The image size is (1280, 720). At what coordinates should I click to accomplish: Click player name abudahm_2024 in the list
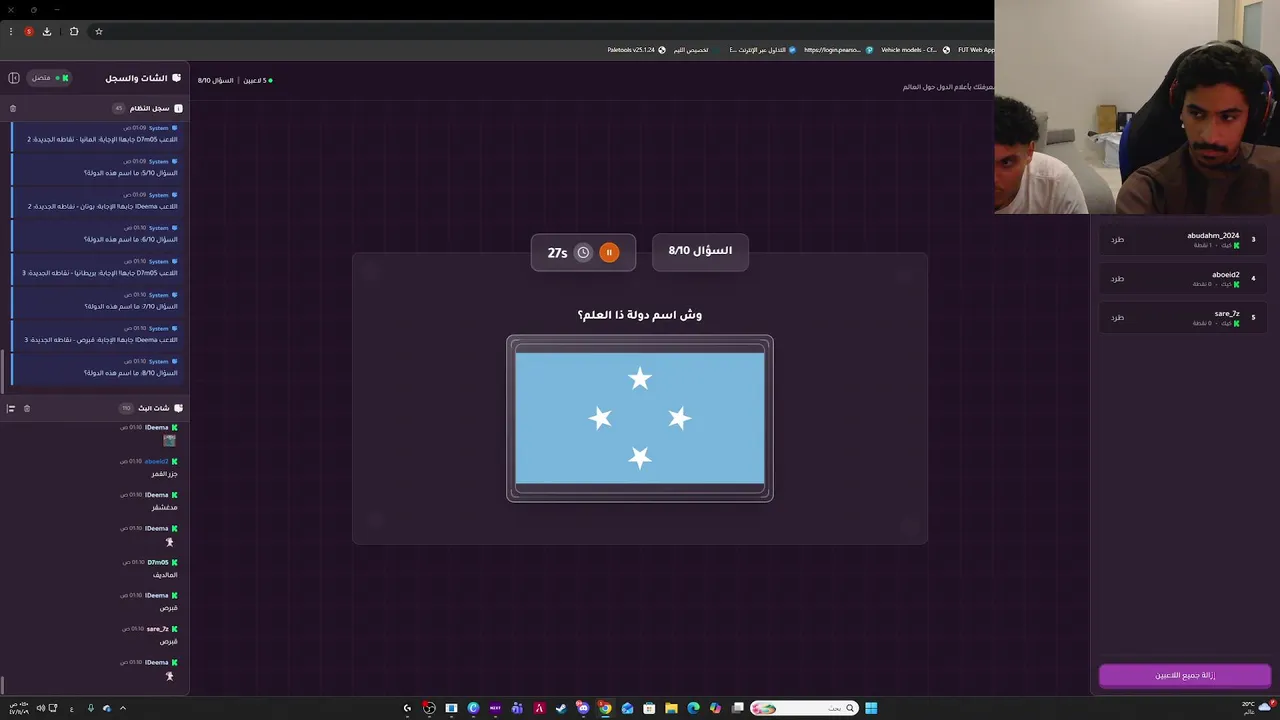tap(1213, 236)
